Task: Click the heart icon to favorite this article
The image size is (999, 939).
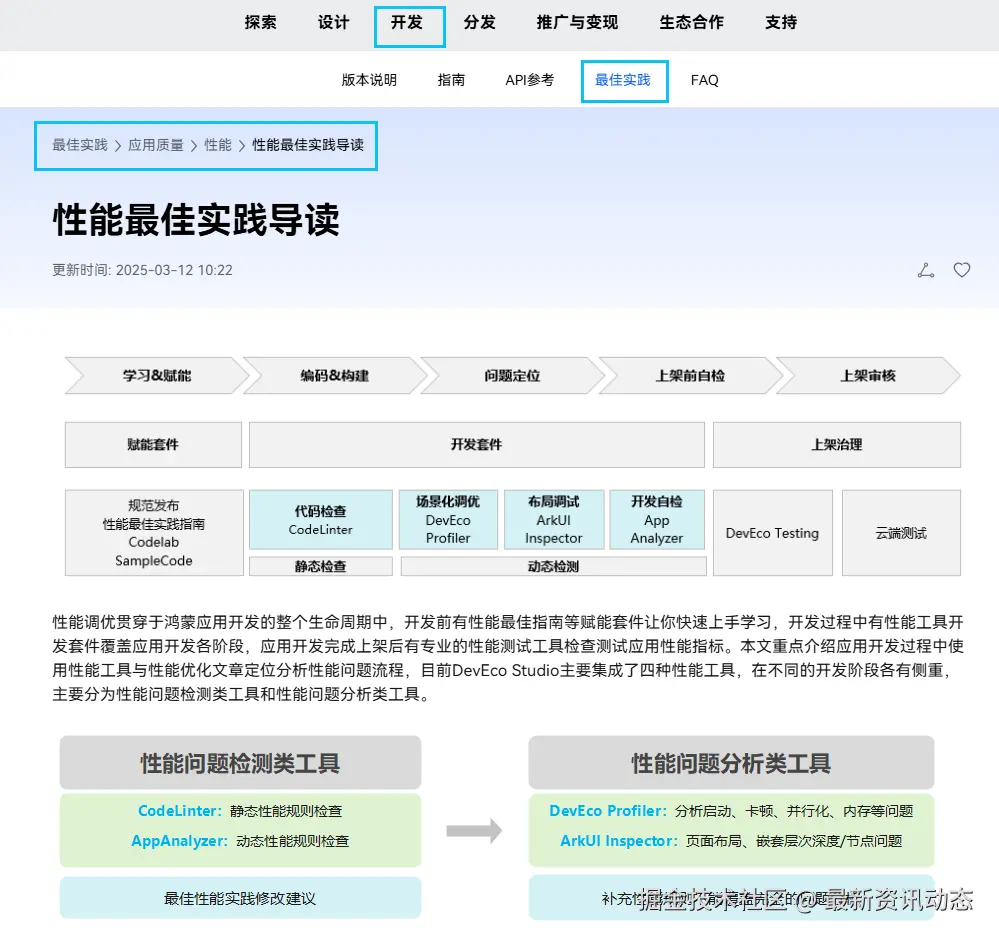Action: click(x=961, y=269)
